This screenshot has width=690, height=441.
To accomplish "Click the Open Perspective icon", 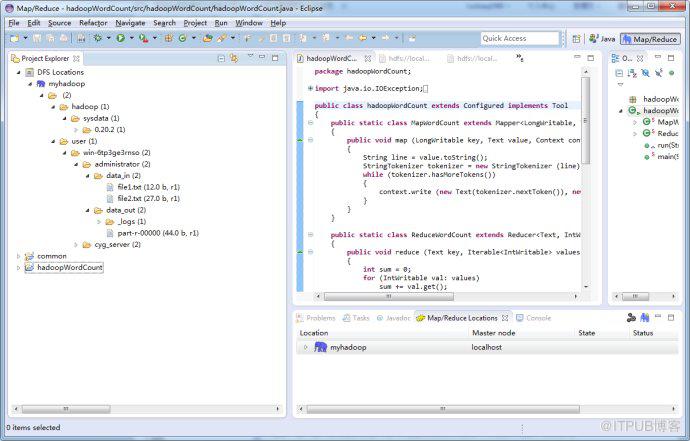I will pyautogui.click(x=576, y=39).
